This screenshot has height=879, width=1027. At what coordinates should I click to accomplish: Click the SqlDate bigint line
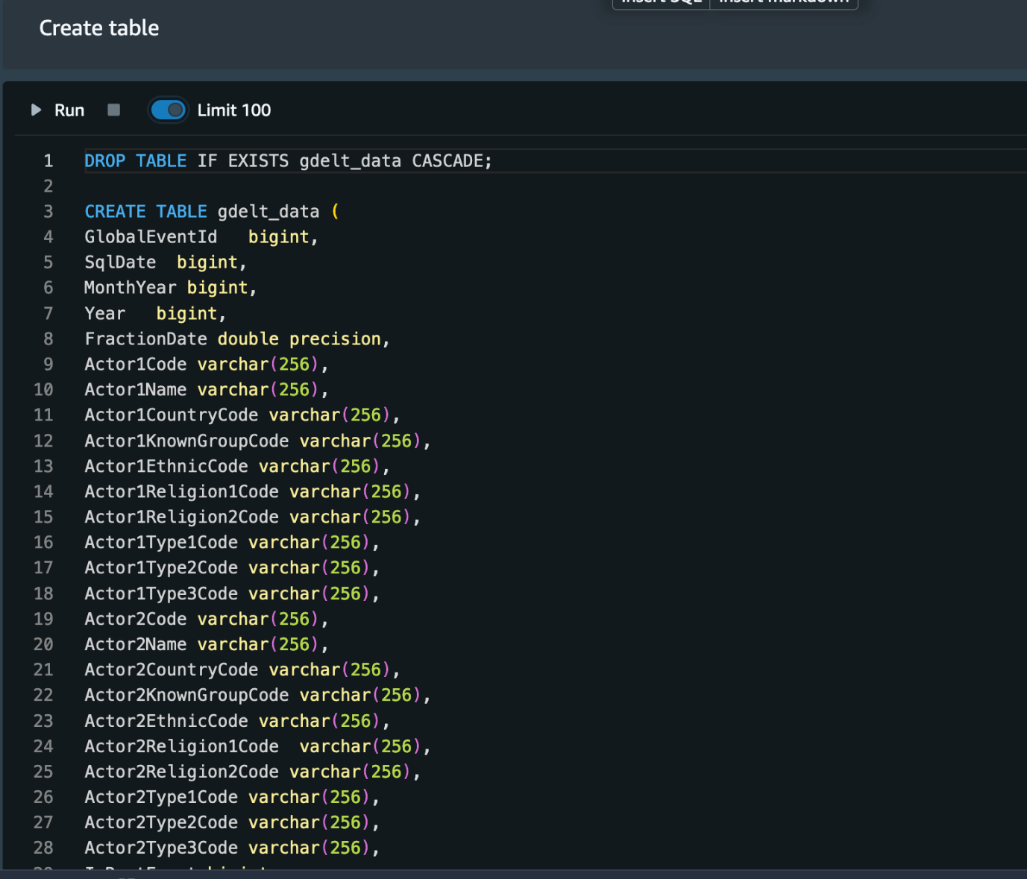coord(166,263)
